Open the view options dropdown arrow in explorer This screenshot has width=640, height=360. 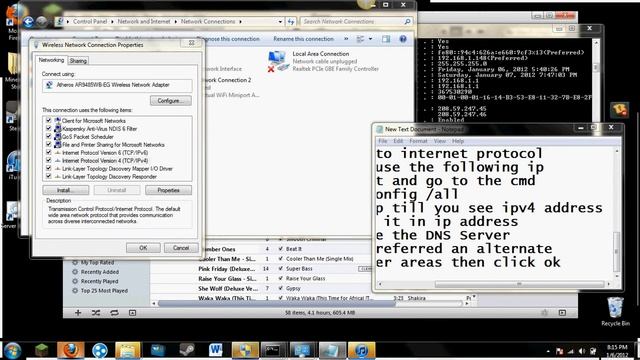[x=370, y=39]
